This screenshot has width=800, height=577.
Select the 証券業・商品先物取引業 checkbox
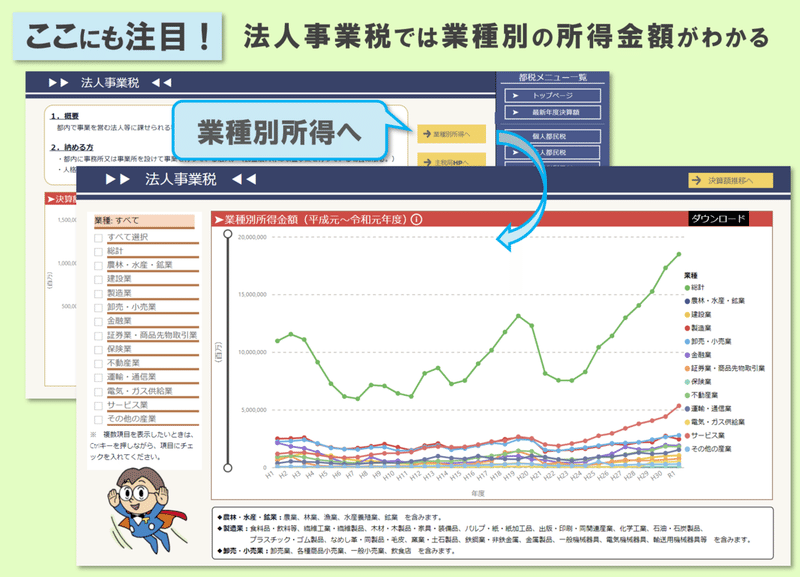click(98, 336)
